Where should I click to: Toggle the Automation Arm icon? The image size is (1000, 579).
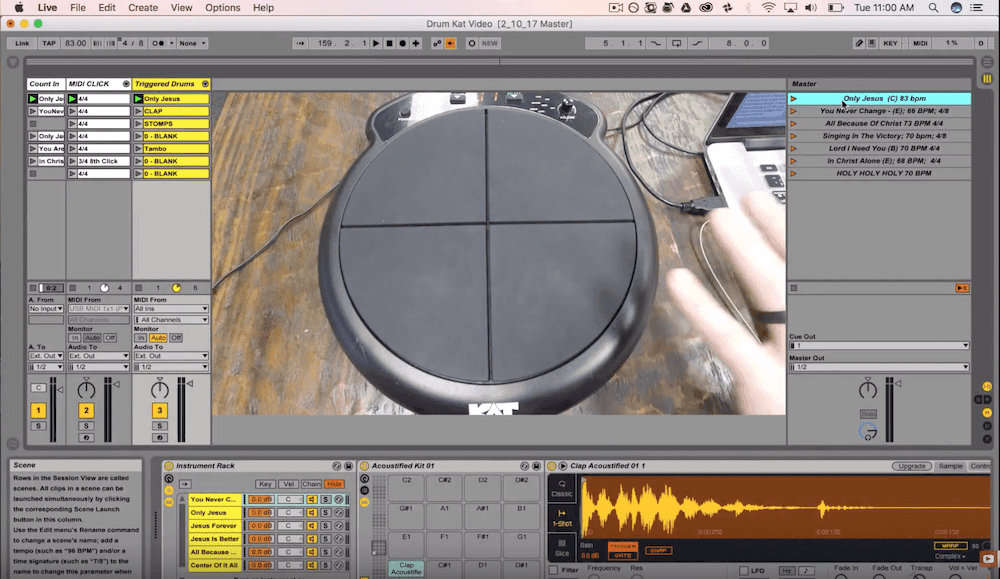[x=437, y=43]
